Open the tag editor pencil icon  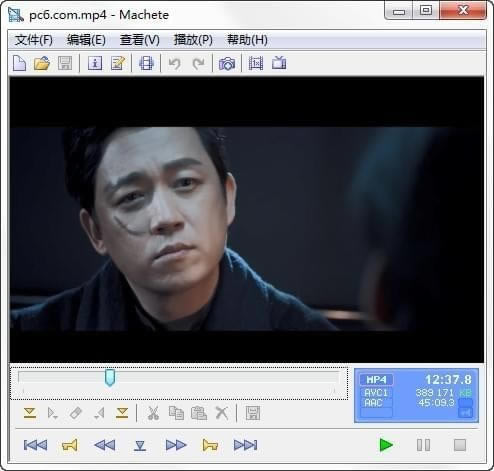tap(118, 63)
